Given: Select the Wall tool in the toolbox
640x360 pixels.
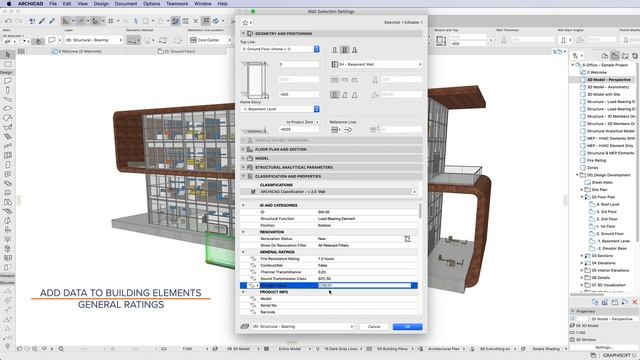Looking at the screenshot, I should pyautogui.click(x=7, y=81).
